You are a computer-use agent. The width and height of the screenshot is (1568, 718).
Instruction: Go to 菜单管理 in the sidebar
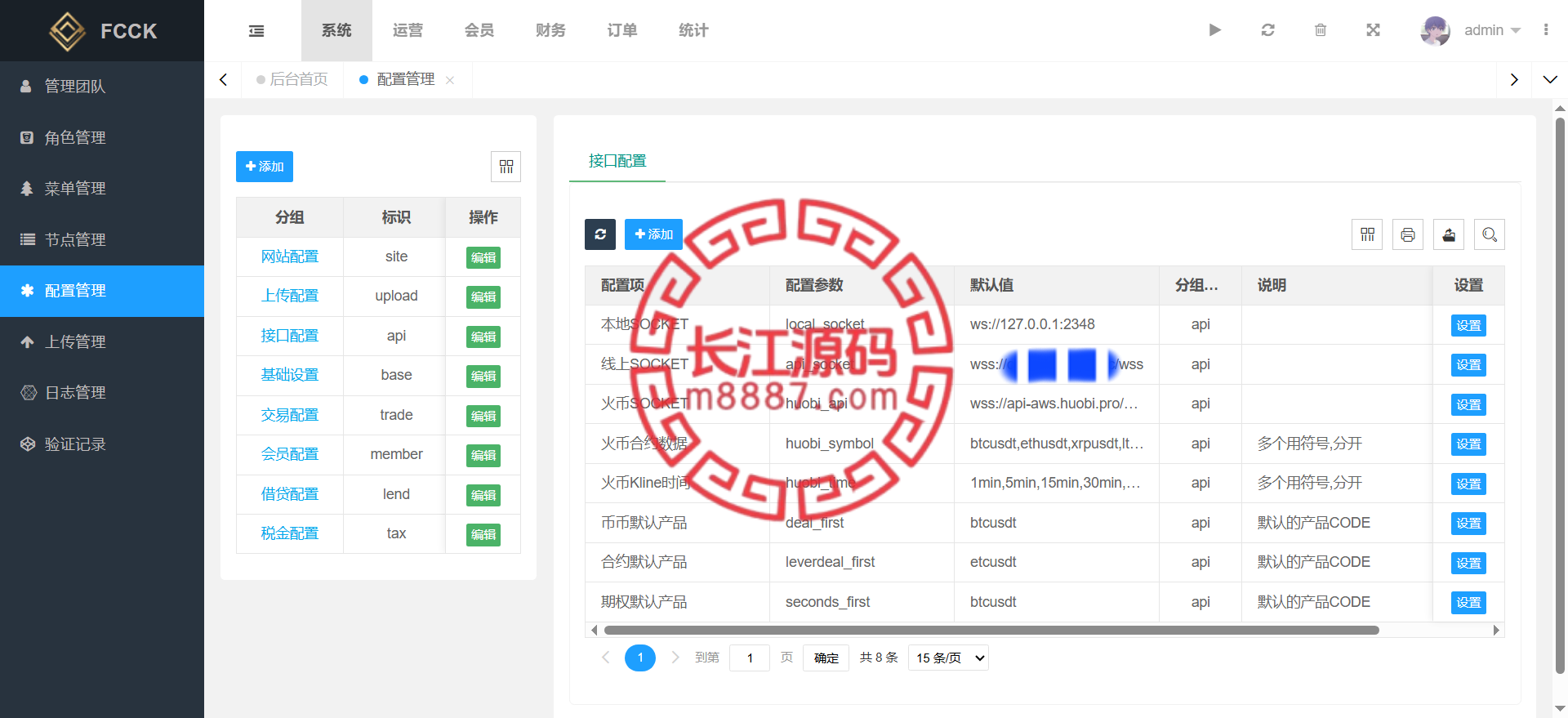102,189
